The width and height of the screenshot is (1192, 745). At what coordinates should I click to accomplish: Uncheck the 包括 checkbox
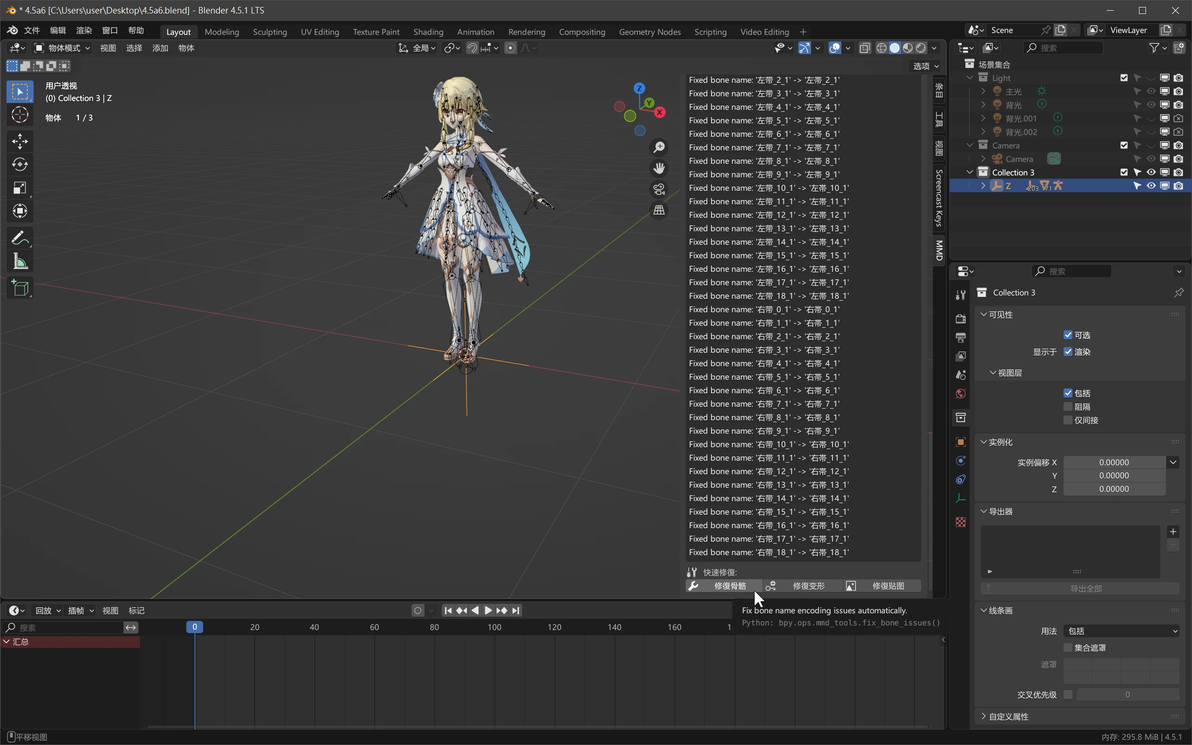pyautogui.click(x=1068, y=393)
